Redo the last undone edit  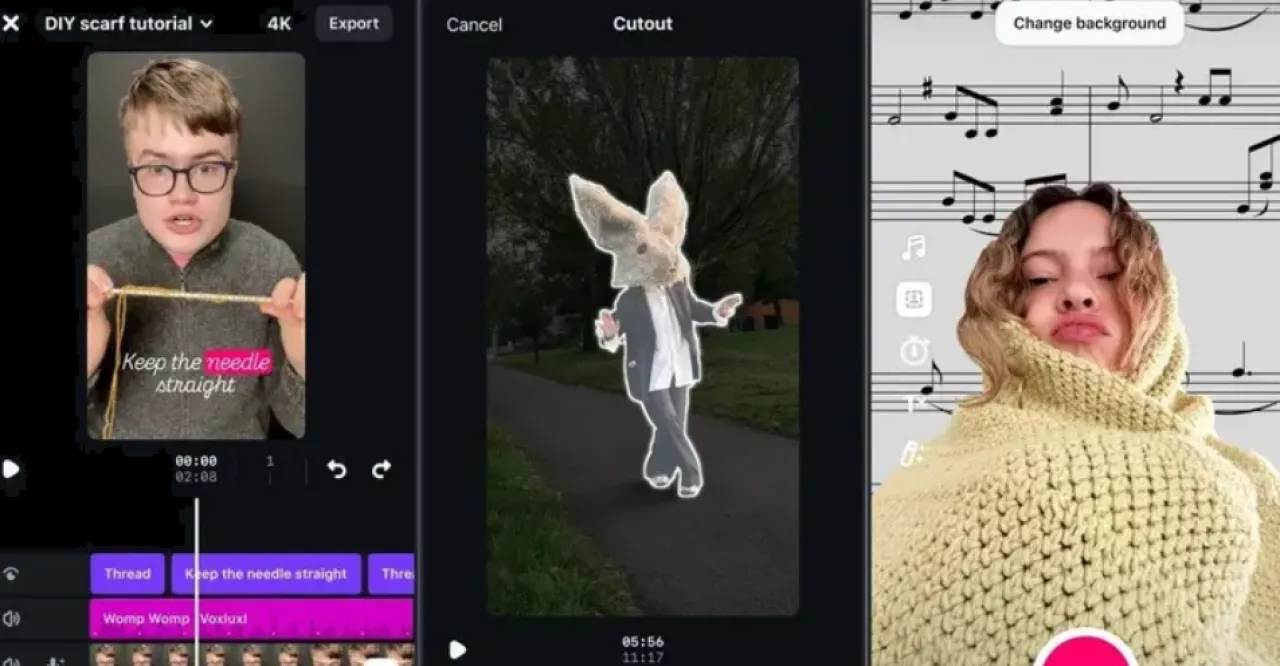(x=381, y=469)
